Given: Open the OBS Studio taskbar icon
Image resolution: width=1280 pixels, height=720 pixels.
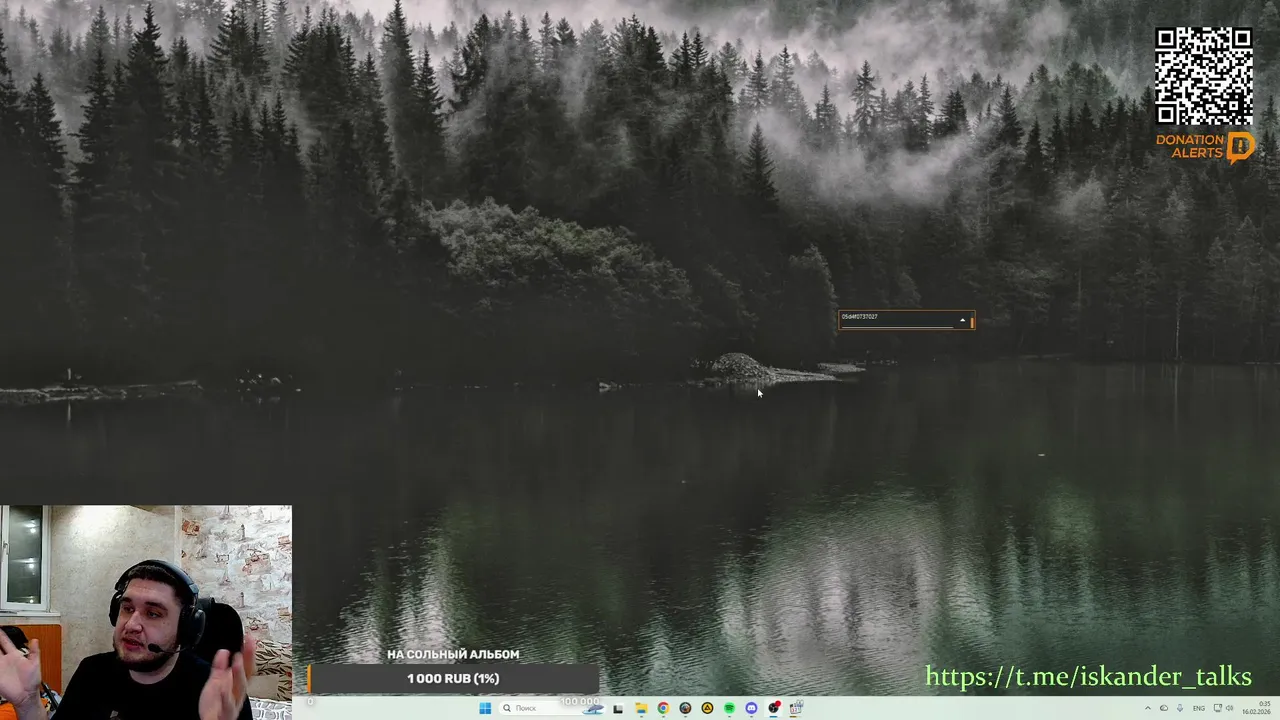Looking at the screenshot, I should click(x=774, y=708).
